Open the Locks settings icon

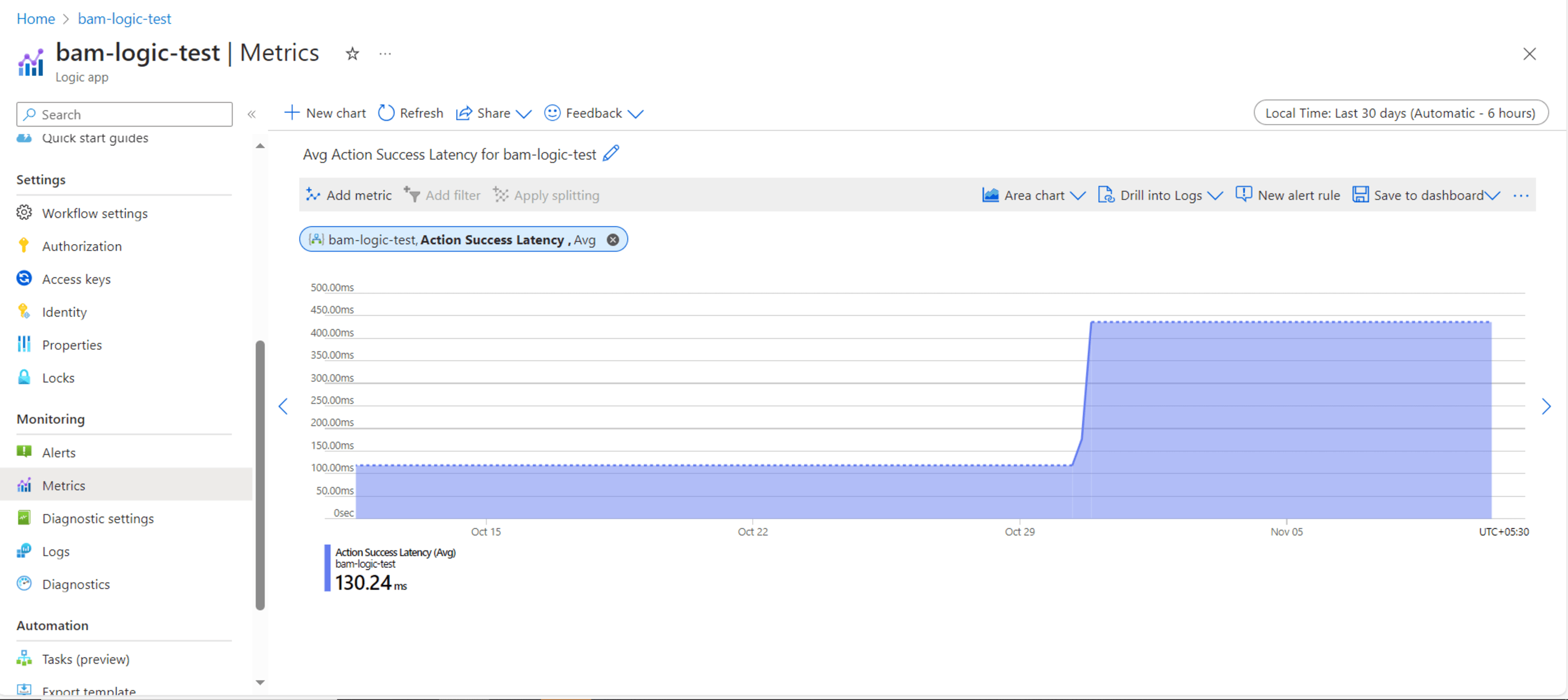pos(24,378)
